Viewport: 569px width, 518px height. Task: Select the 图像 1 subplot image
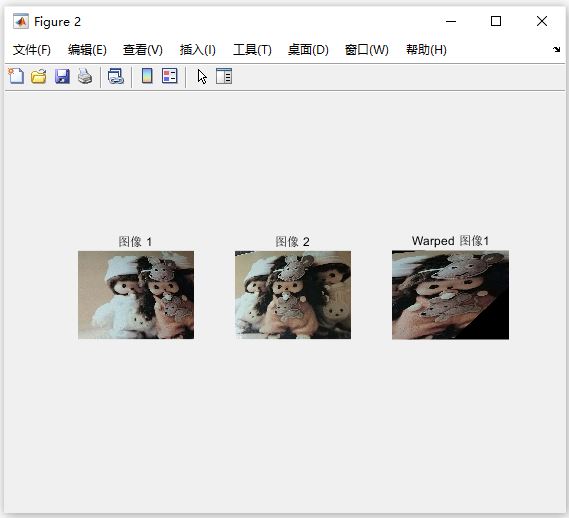tap(136, 295)
